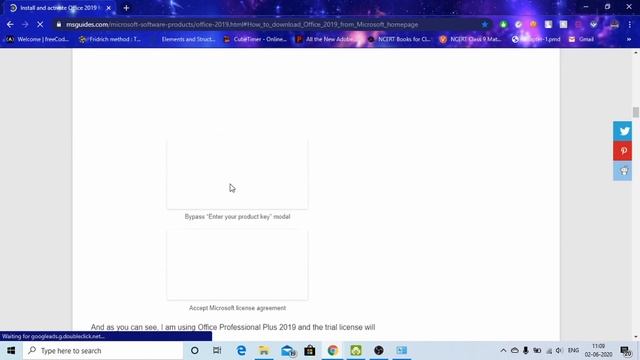Click the microphone tray icon
640x360 pixels.
pos(526,351)
